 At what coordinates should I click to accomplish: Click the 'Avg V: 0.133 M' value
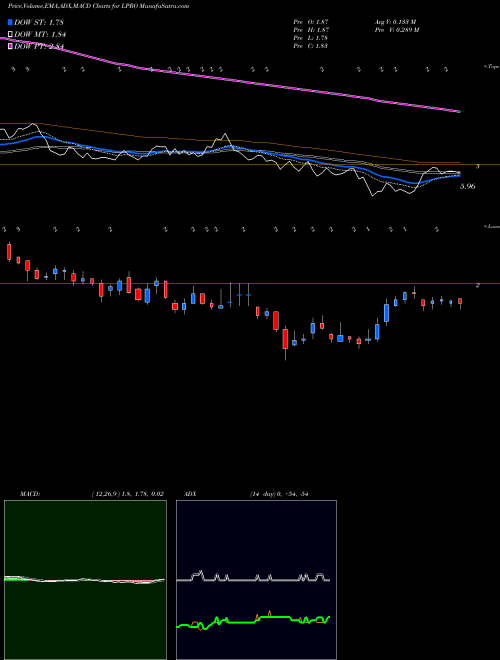(394, 22)
